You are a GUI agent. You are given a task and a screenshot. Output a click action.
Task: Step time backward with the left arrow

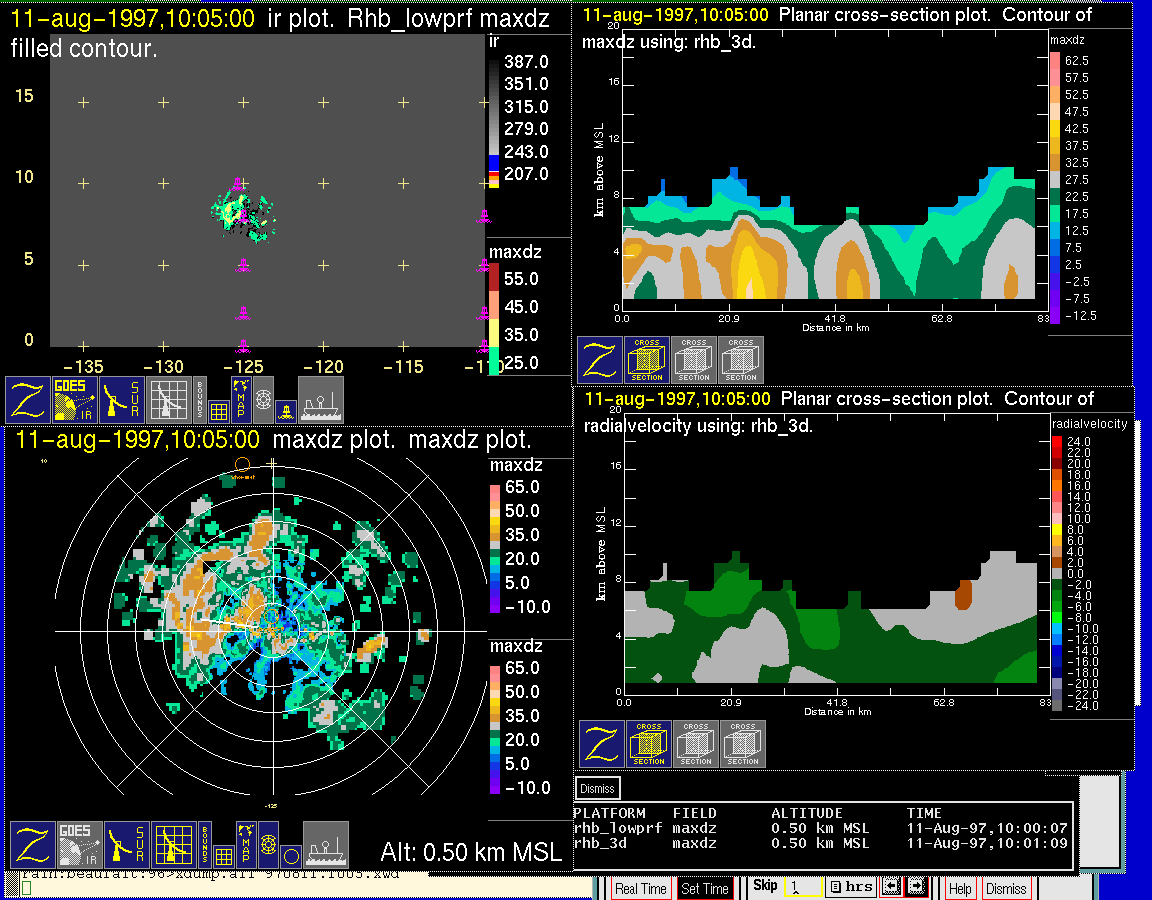point(890,887)
